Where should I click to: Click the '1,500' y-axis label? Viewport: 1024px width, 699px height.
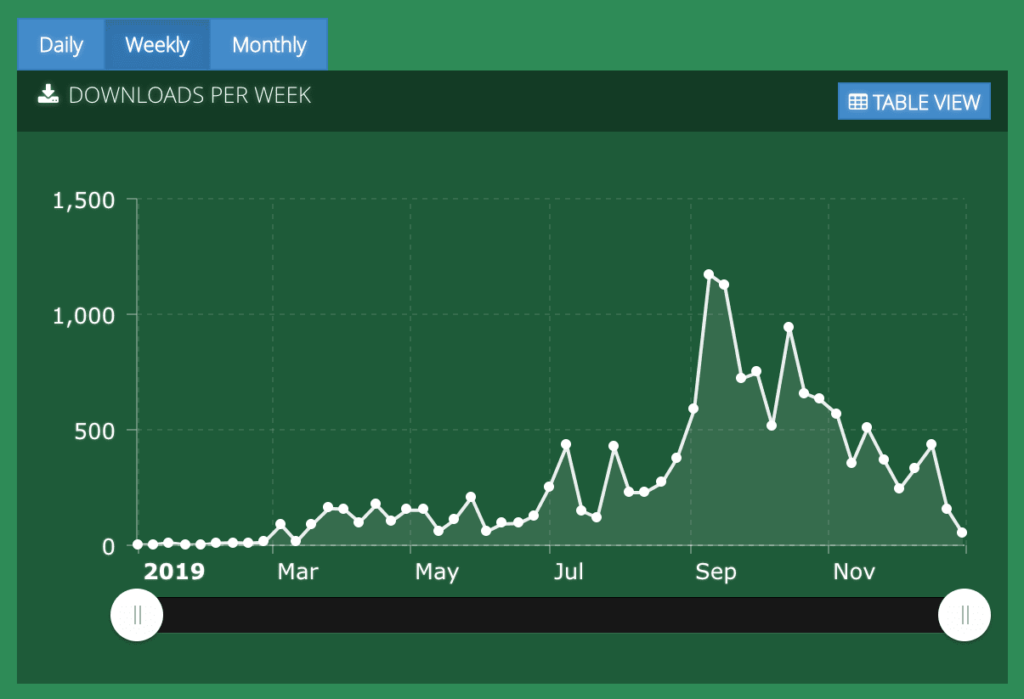[x=84, y=200]
